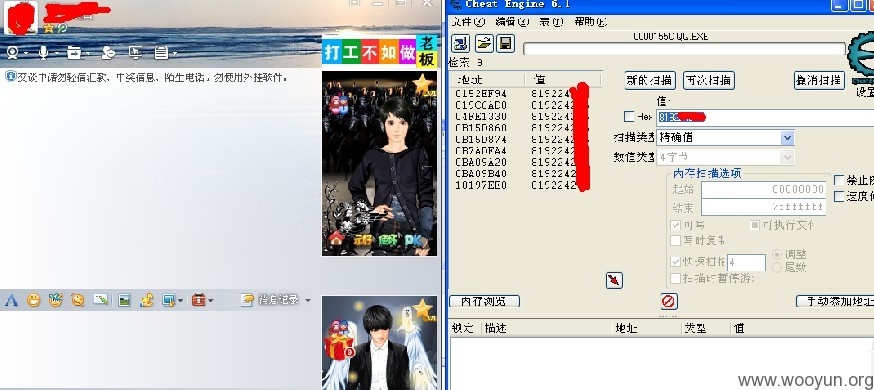The height and width of the screenshot is (390, 874).
Task: Open Cheat Engine settings gear logo
Action: (x=862, y=56)
